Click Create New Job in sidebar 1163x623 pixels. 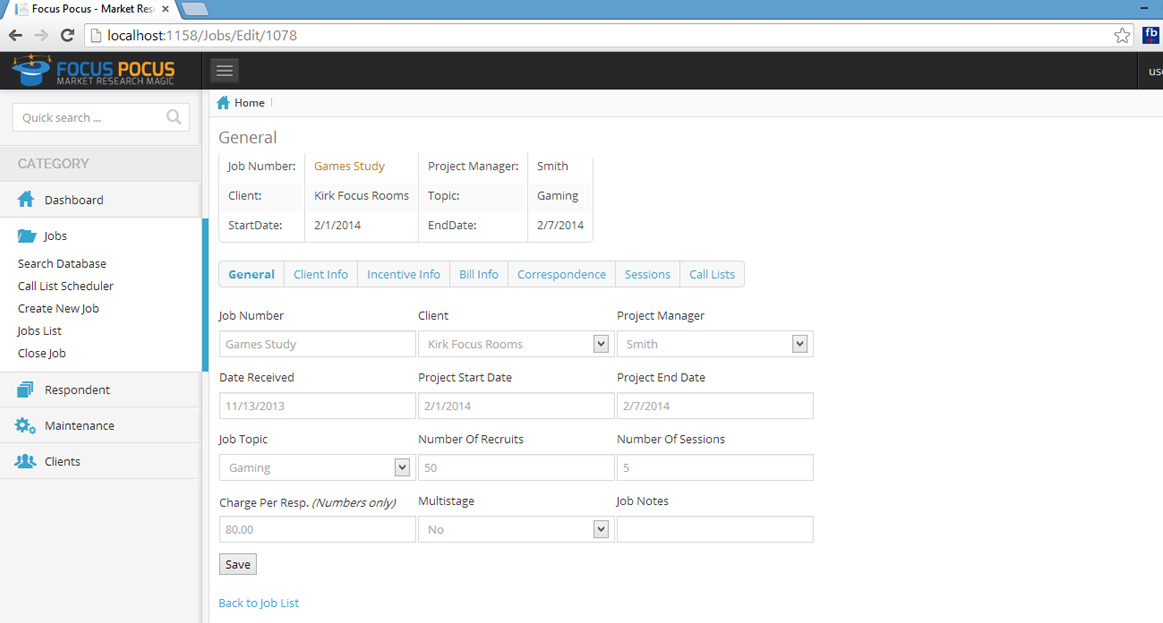(59, 309)
